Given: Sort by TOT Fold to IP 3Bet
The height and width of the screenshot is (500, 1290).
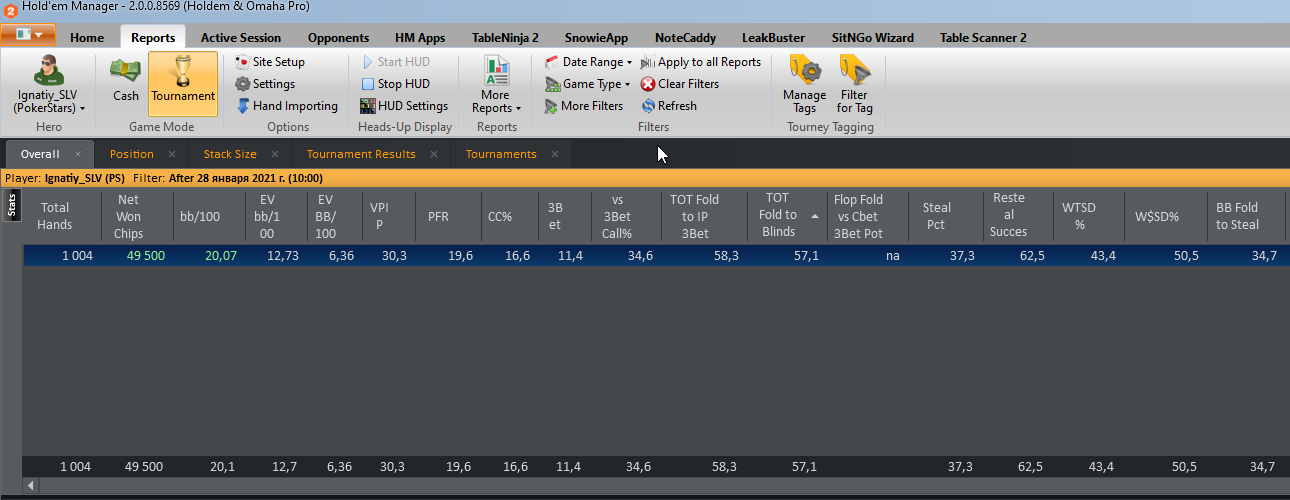Looking at the screenshot, I should click(704, 216).
